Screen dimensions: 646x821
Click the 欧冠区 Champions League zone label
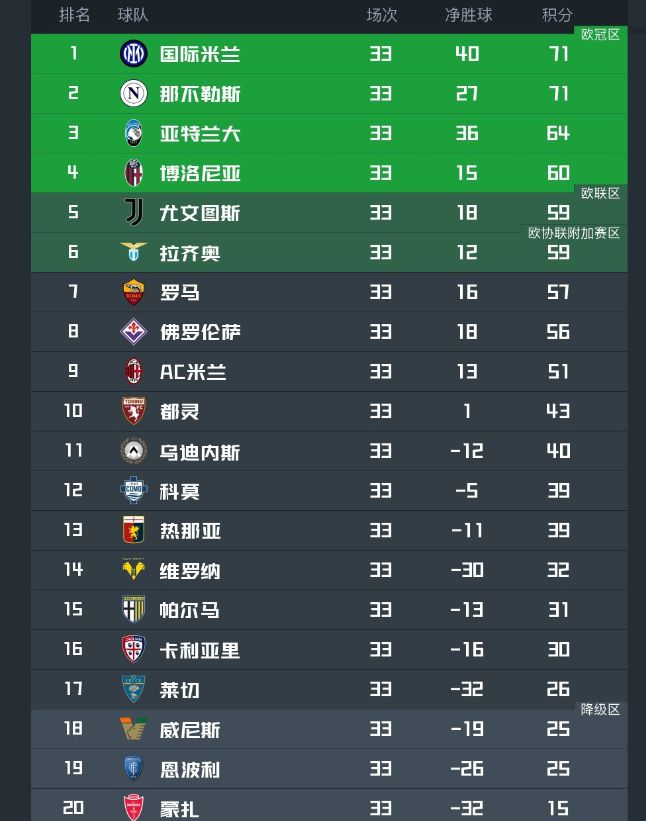600,34
